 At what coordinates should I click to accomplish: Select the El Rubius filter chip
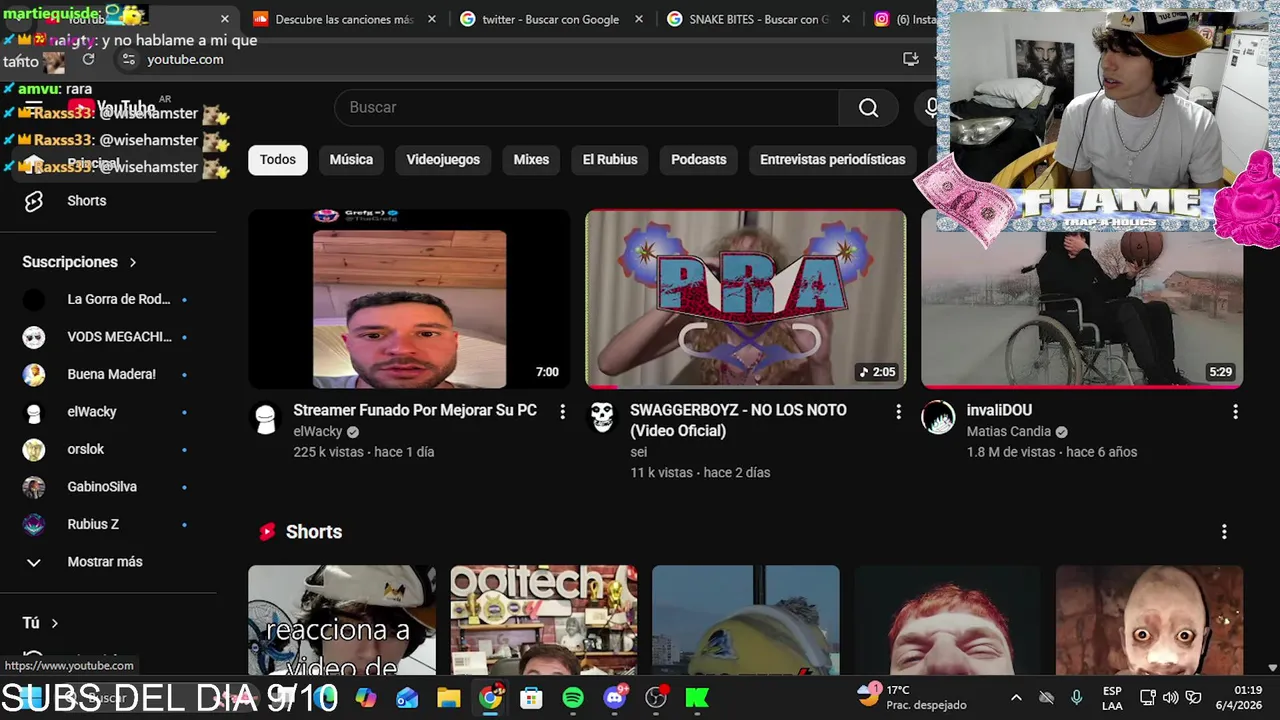coord(610,160)
